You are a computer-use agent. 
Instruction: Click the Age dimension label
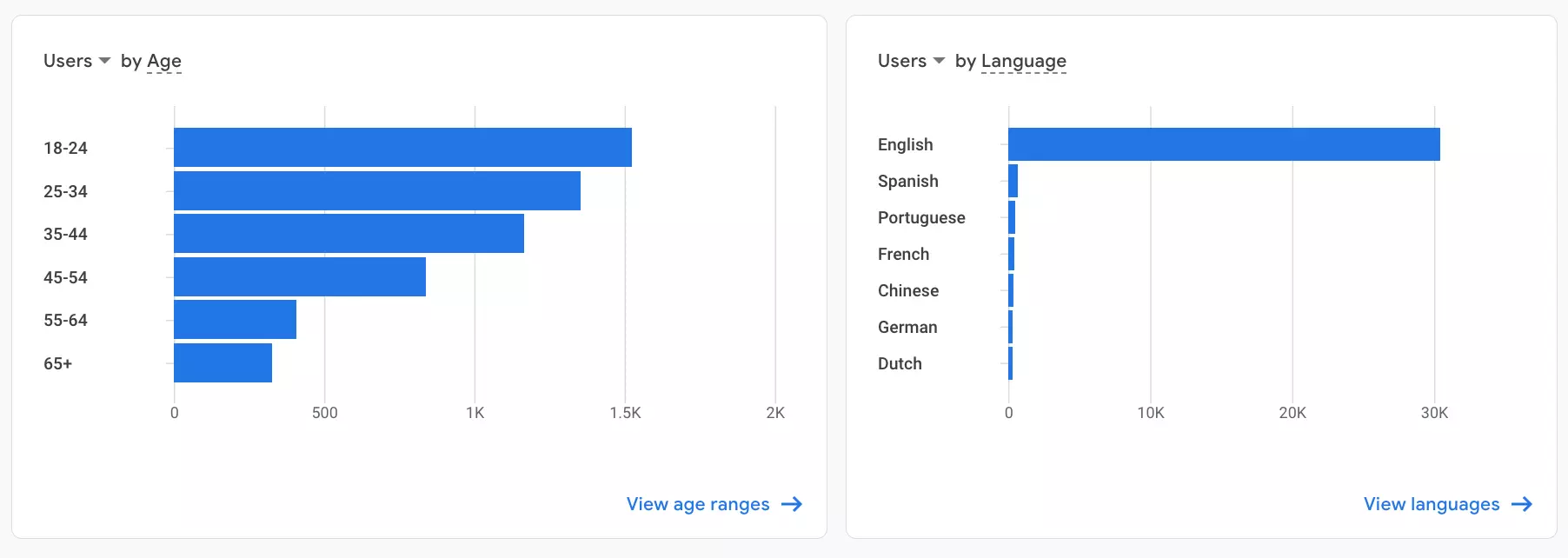[164, 61]
